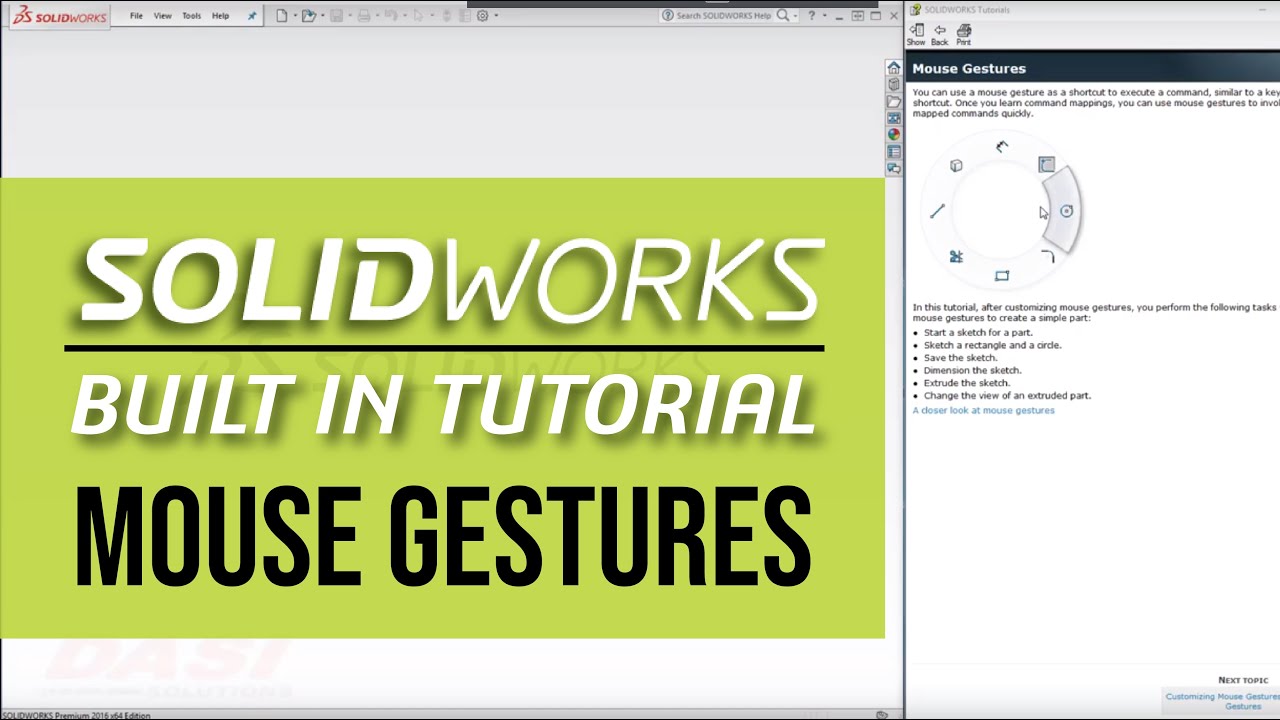Click 'Extrude the sketch.' bullet text
This screenshot has width=1280, height=720.
967,383
